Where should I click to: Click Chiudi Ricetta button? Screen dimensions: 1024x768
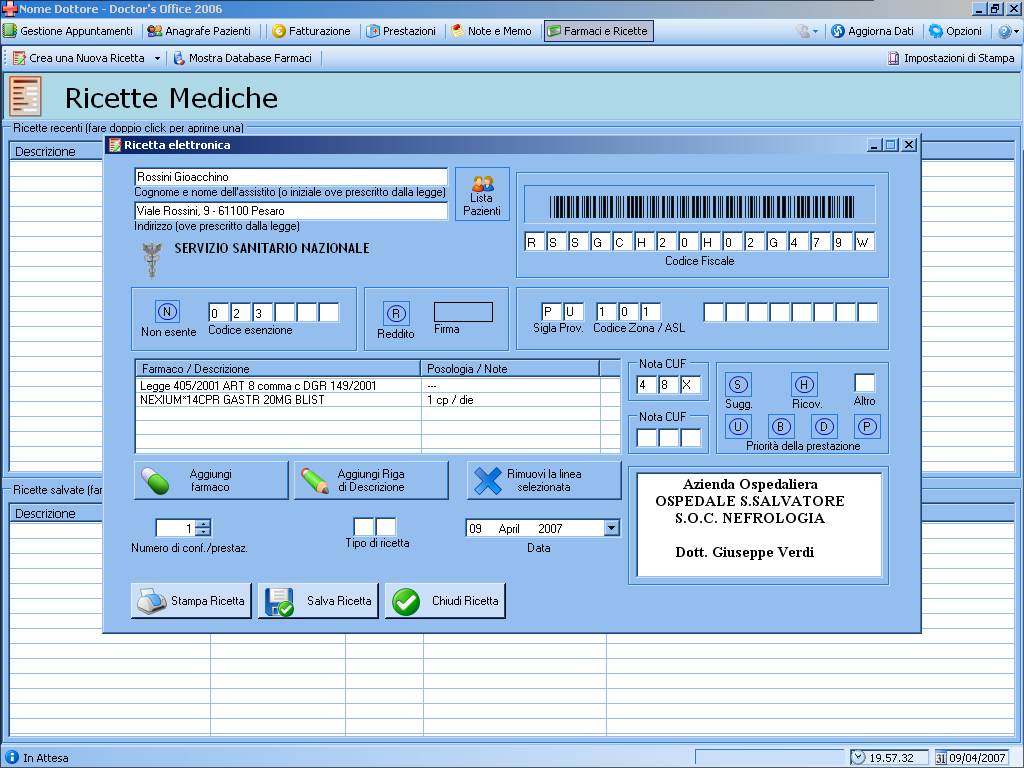tap(445, 601)
